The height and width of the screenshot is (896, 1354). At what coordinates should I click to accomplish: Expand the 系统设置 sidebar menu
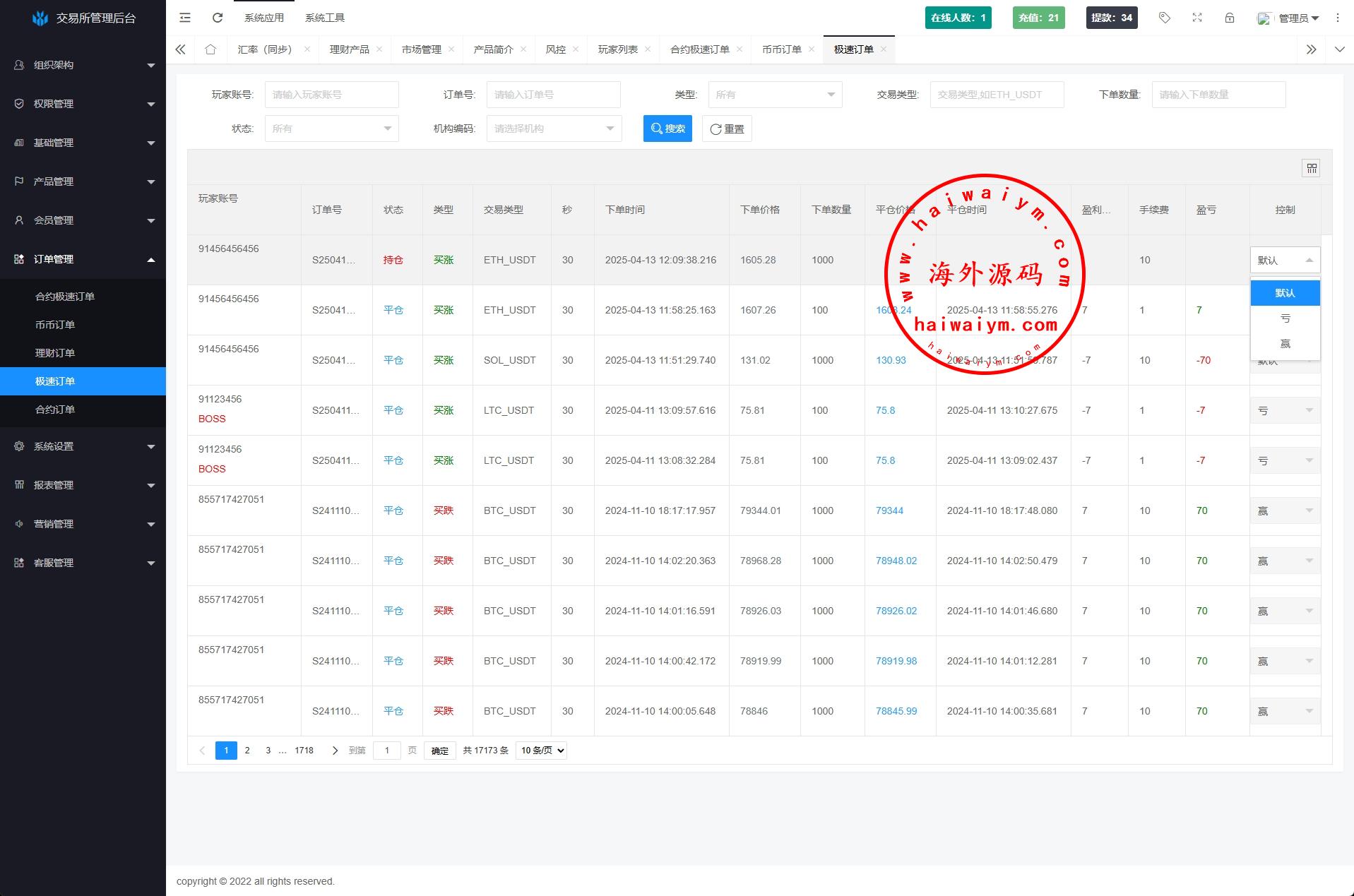[x=83, y=446]
